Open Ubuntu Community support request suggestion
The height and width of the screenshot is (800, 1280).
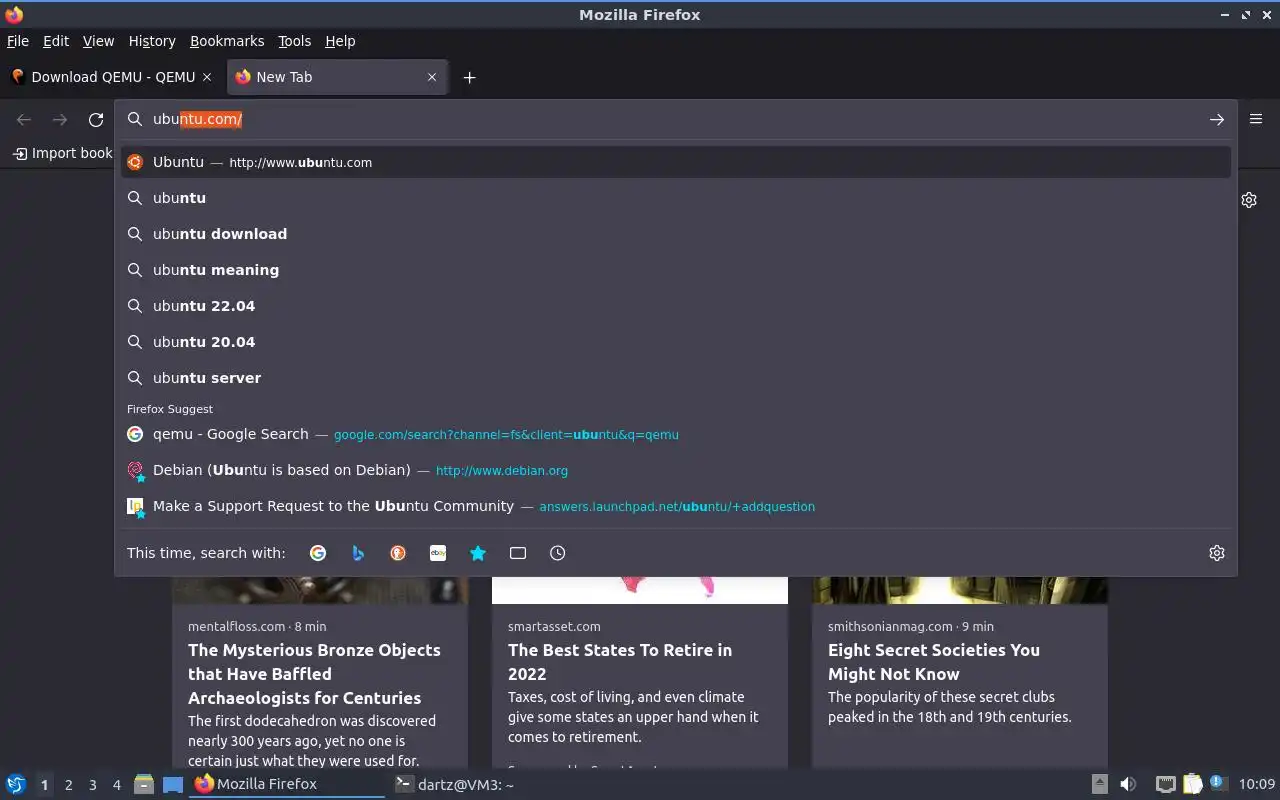[676, 506]
